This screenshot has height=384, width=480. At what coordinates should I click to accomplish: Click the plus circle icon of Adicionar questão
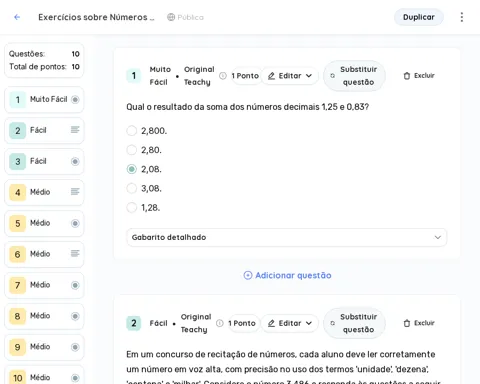[x=248, y=275]
